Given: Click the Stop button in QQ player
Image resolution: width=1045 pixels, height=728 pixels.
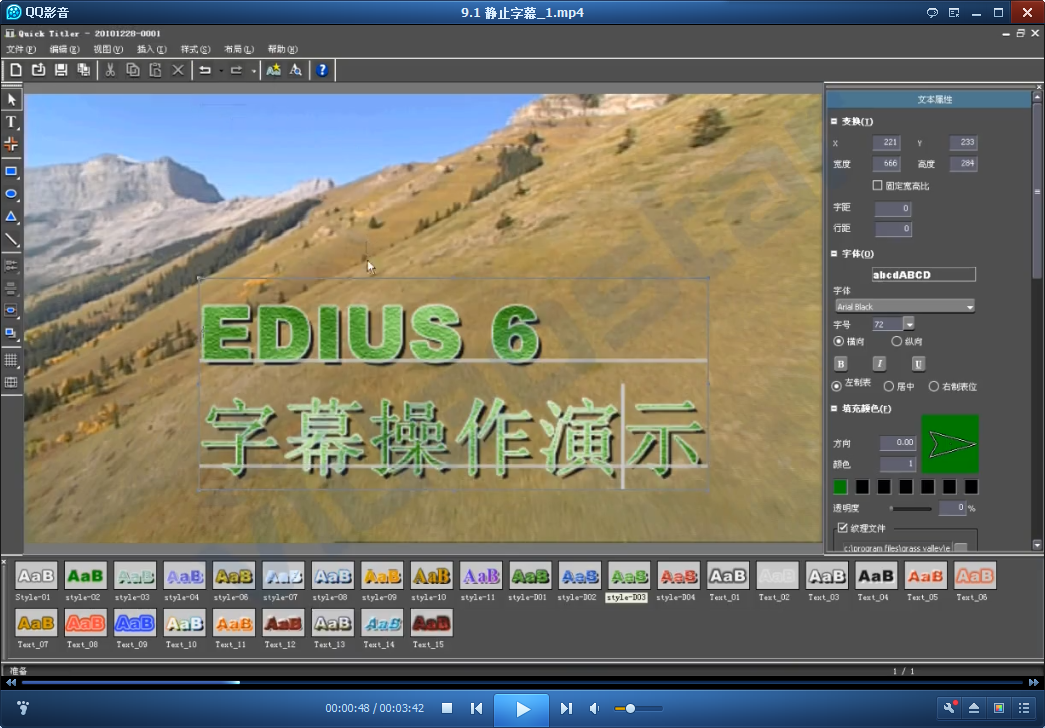Looking at the screenshot, I should [447, 708].
